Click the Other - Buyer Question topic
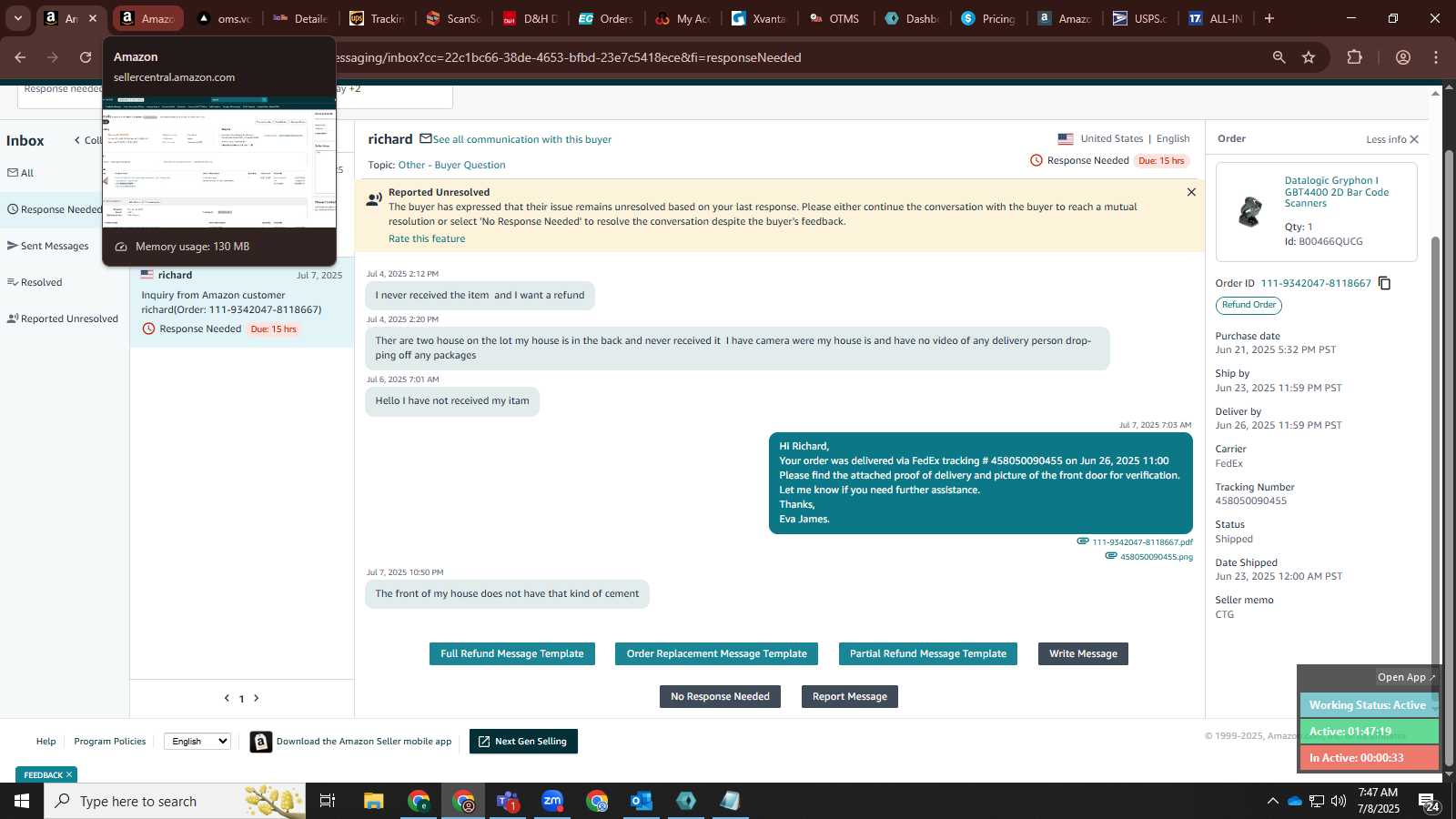This screenshot has height=819, width=1456. click(x=451, y=165)
